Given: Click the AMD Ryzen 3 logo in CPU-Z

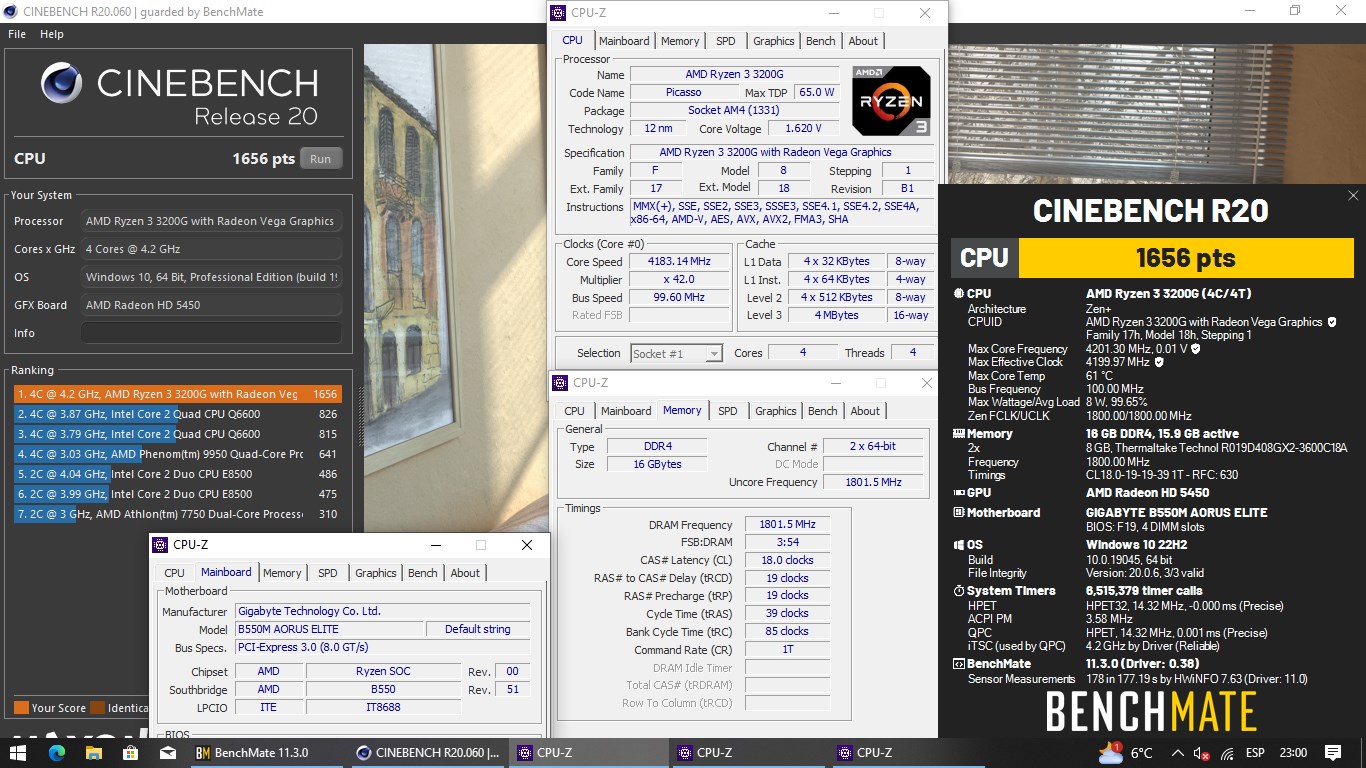Looking at the screenshot, I should click(891, 100).
